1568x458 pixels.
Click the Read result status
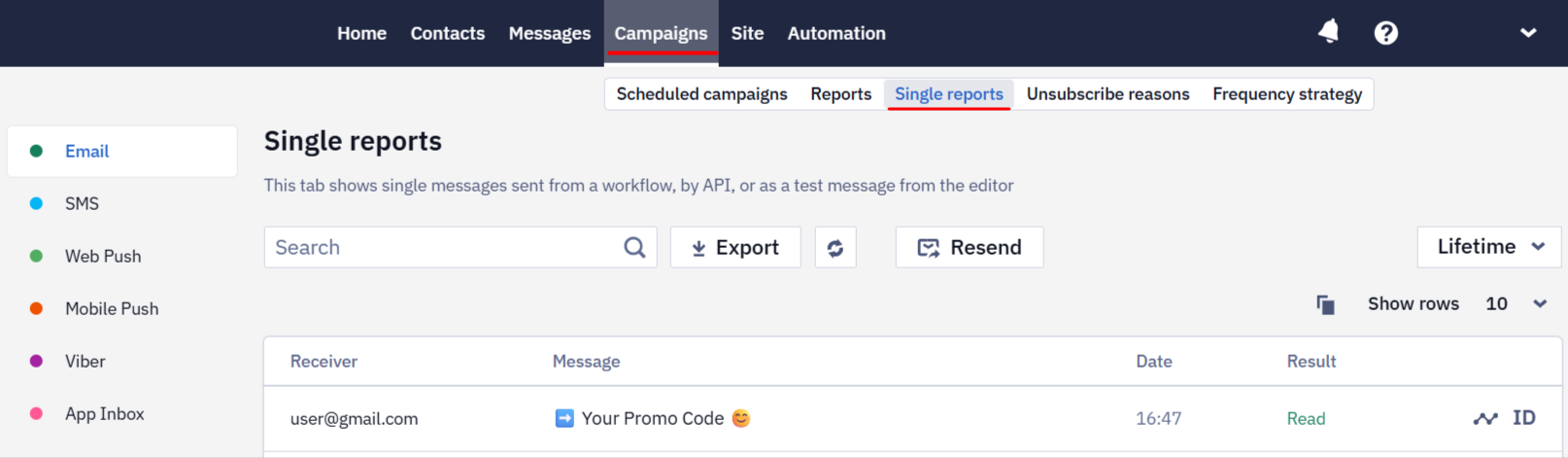coord(1306,419)
